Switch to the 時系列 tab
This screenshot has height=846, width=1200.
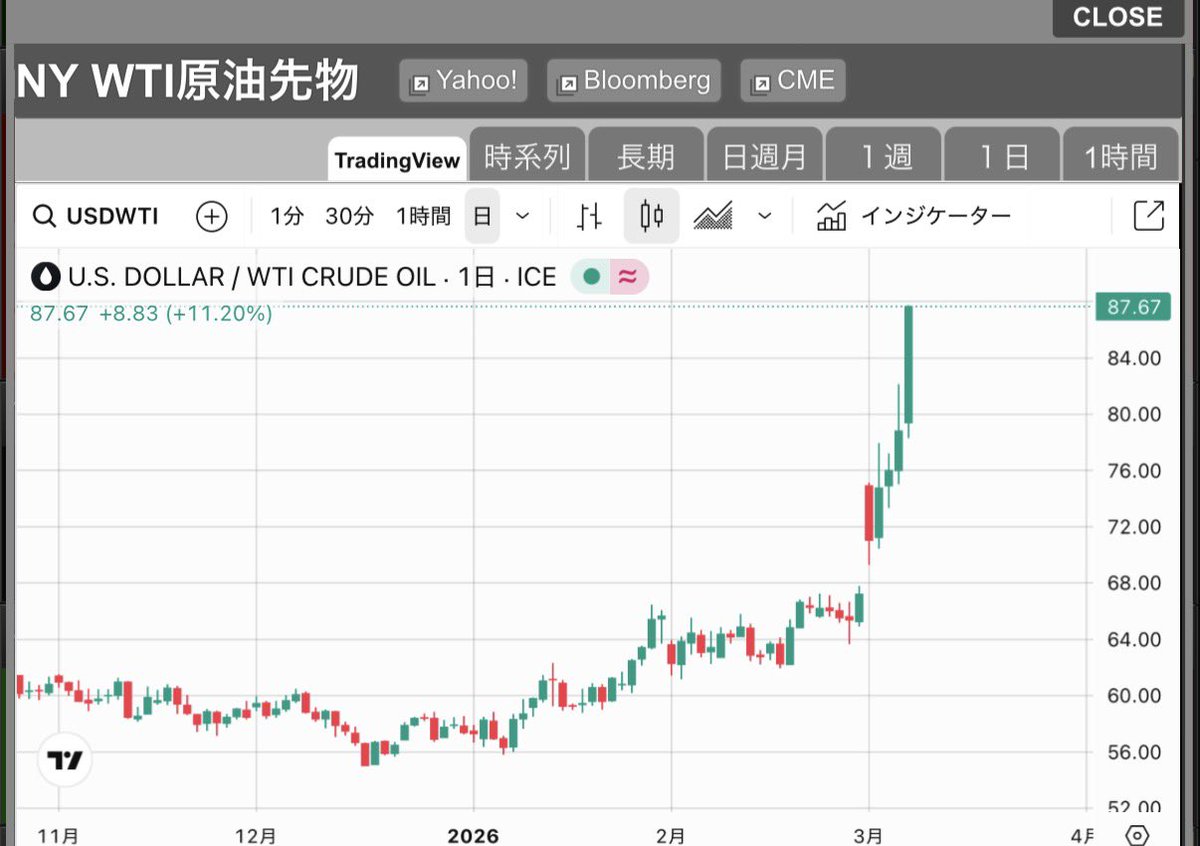pyautogui.click(x=527, y=156)
